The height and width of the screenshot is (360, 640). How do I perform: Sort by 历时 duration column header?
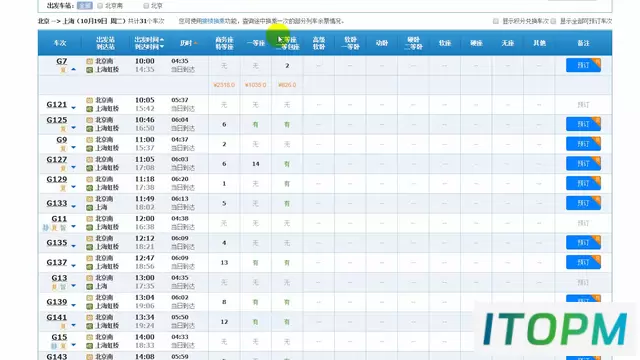coord(189,43)
